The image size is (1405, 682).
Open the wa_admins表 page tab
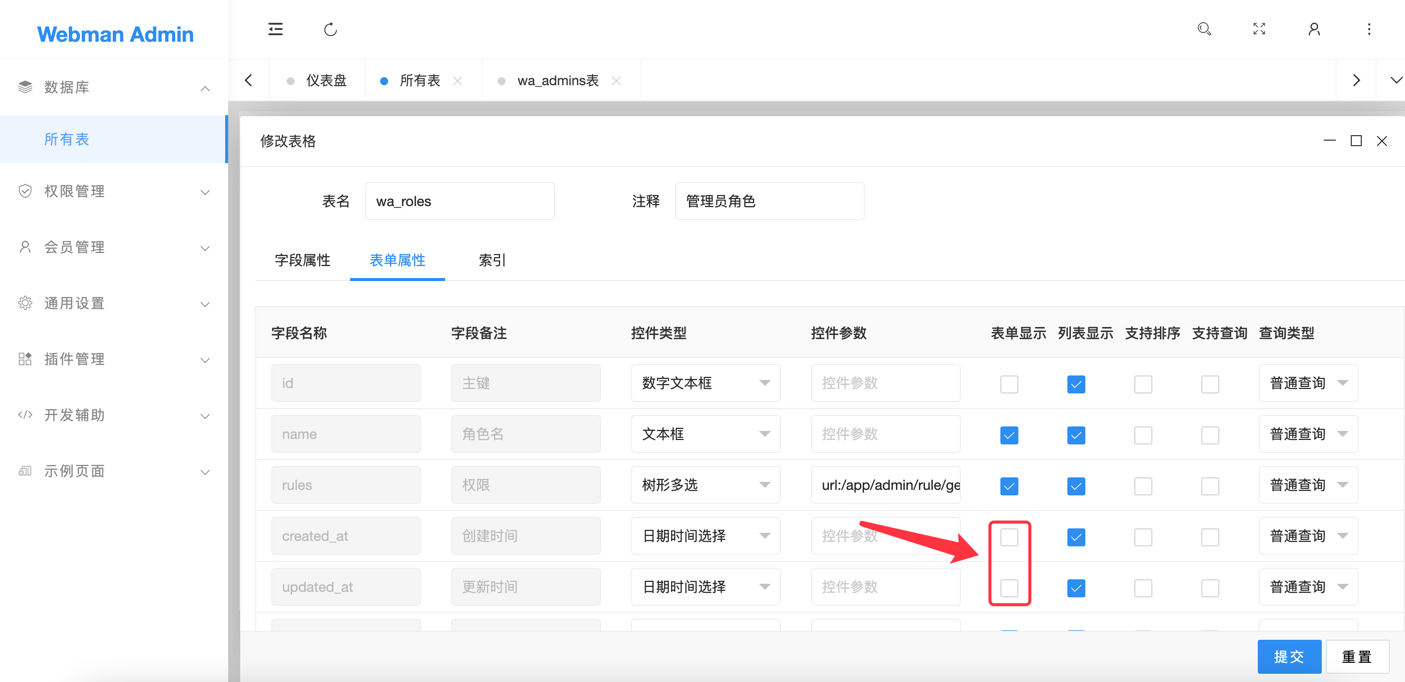[x=558, y=81]
